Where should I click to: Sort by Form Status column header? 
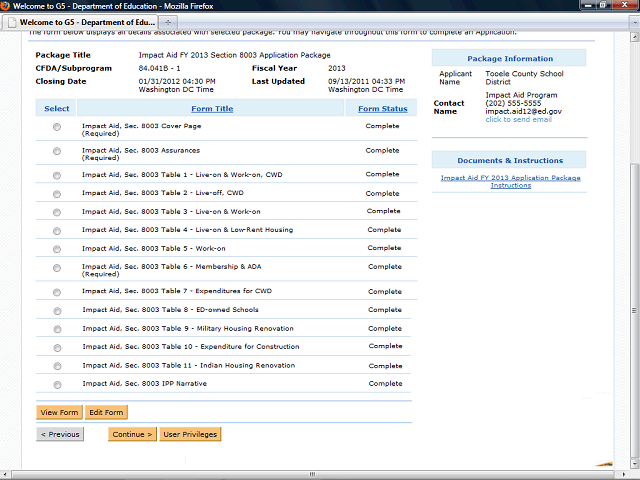383,109
